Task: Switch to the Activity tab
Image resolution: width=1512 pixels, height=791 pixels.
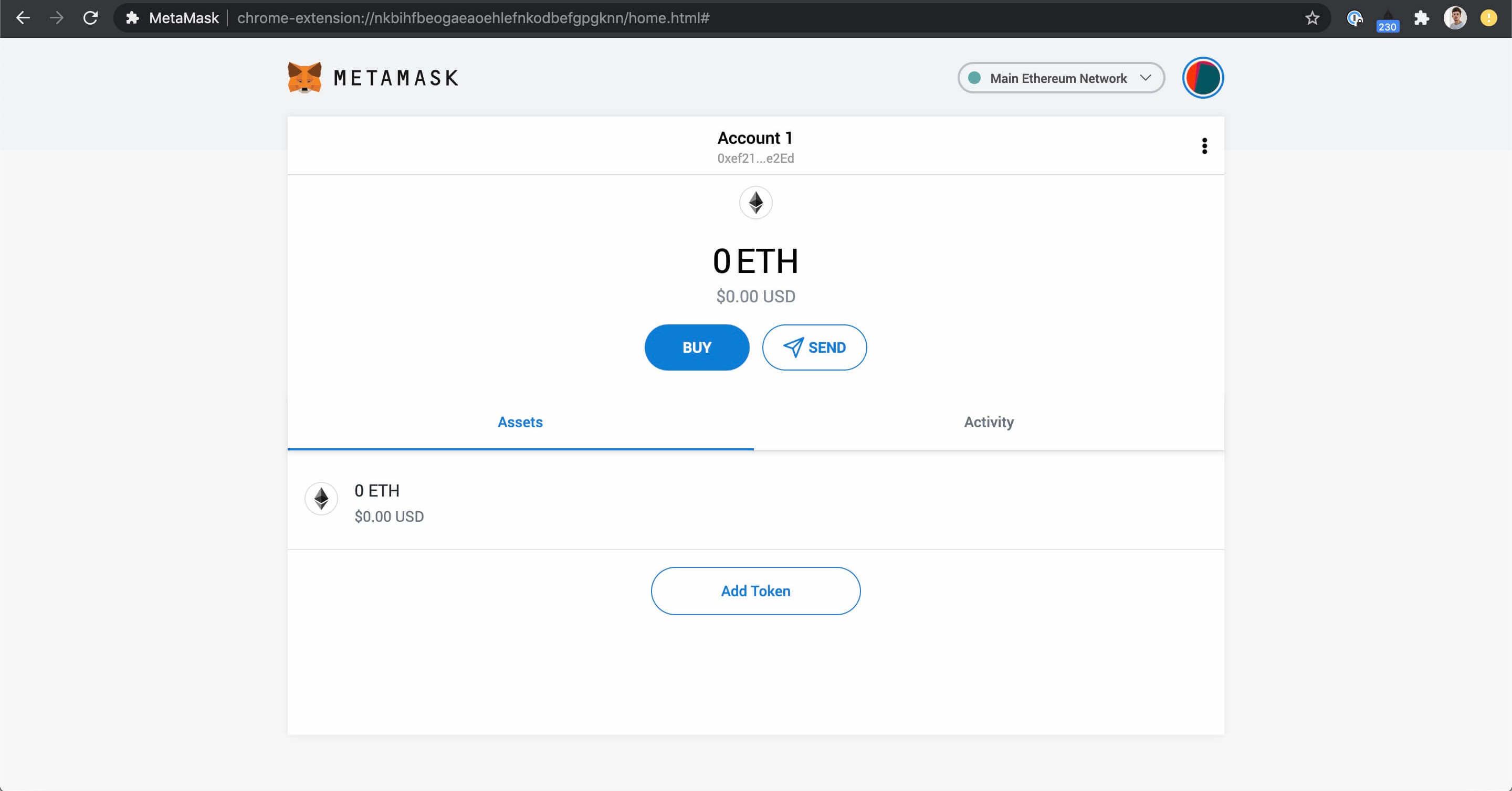Action: (x=989, y=422)
